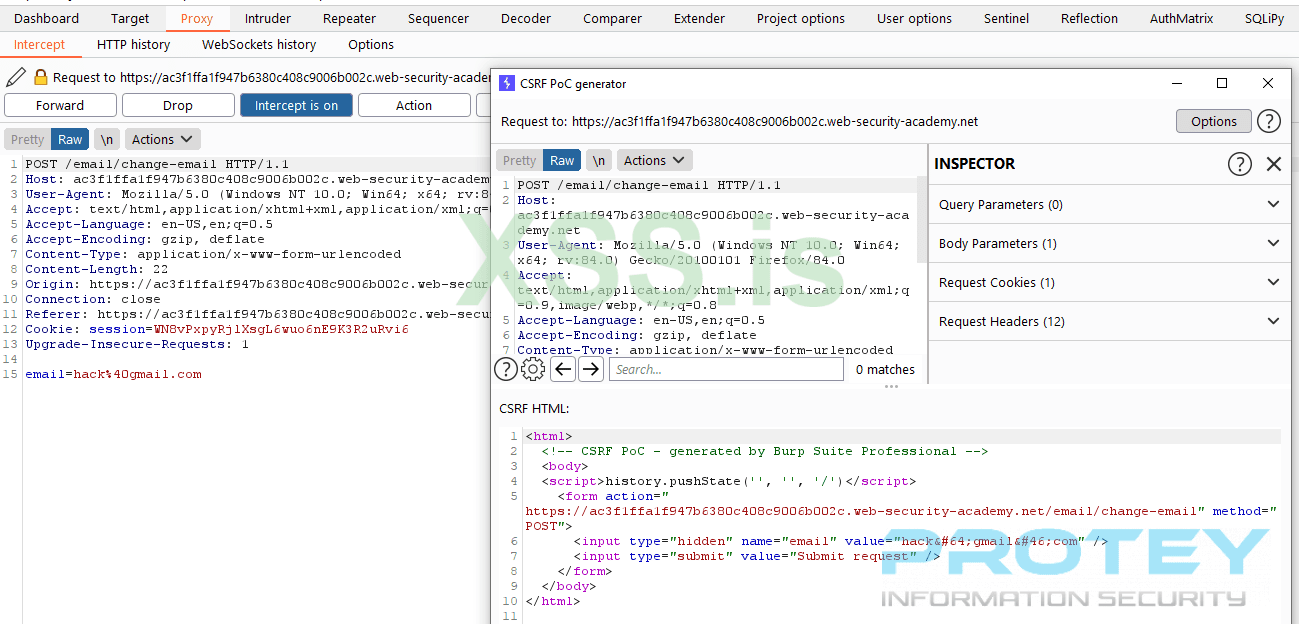This screenshot has width=1299, height=624.
Task: Open the Extender tab
Action: pyautogui.click(x=699, y=18)
